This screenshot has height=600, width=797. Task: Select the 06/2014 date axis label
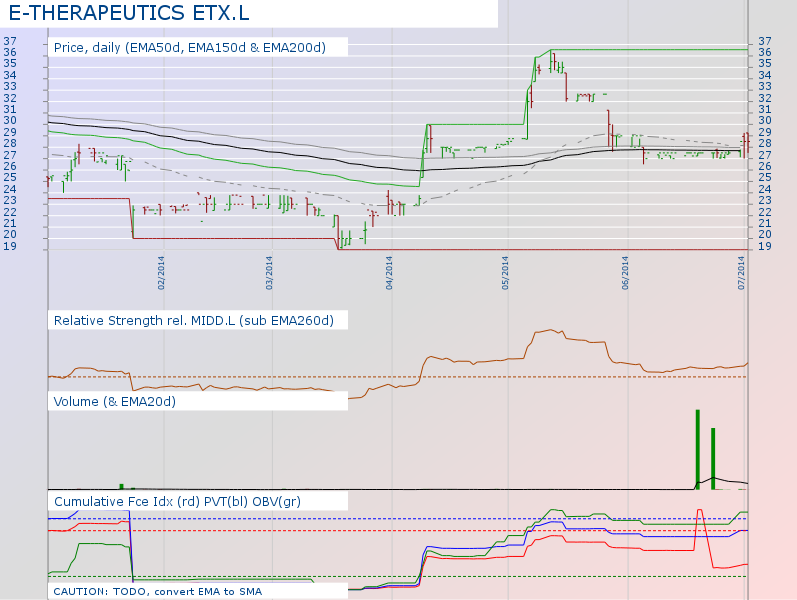point(625,273)
